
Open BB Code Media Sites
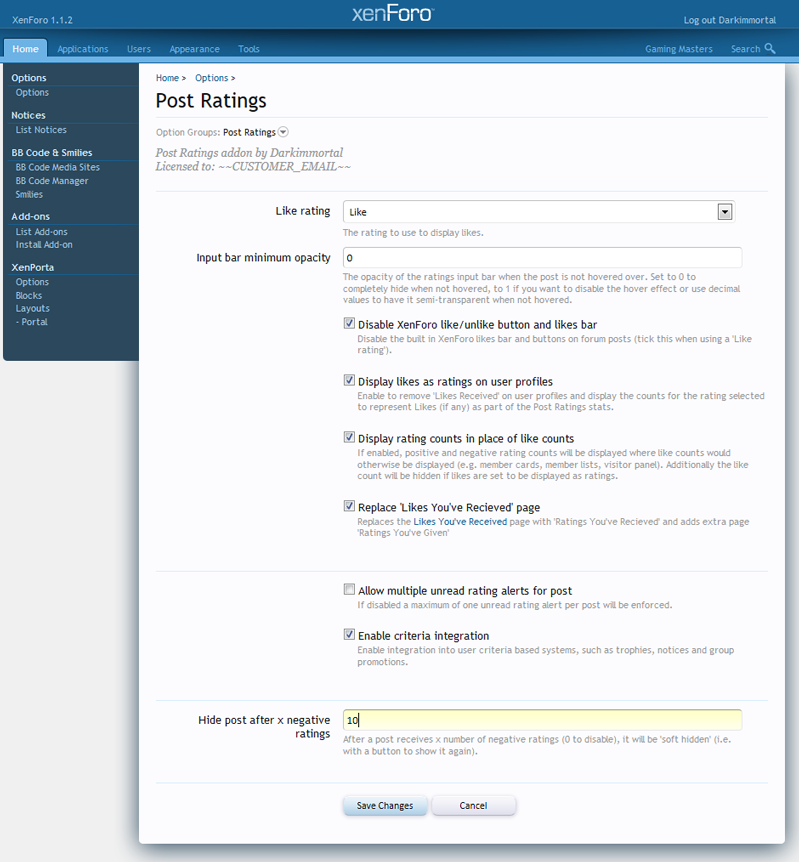pyautogui.click(x=58, y=167)
